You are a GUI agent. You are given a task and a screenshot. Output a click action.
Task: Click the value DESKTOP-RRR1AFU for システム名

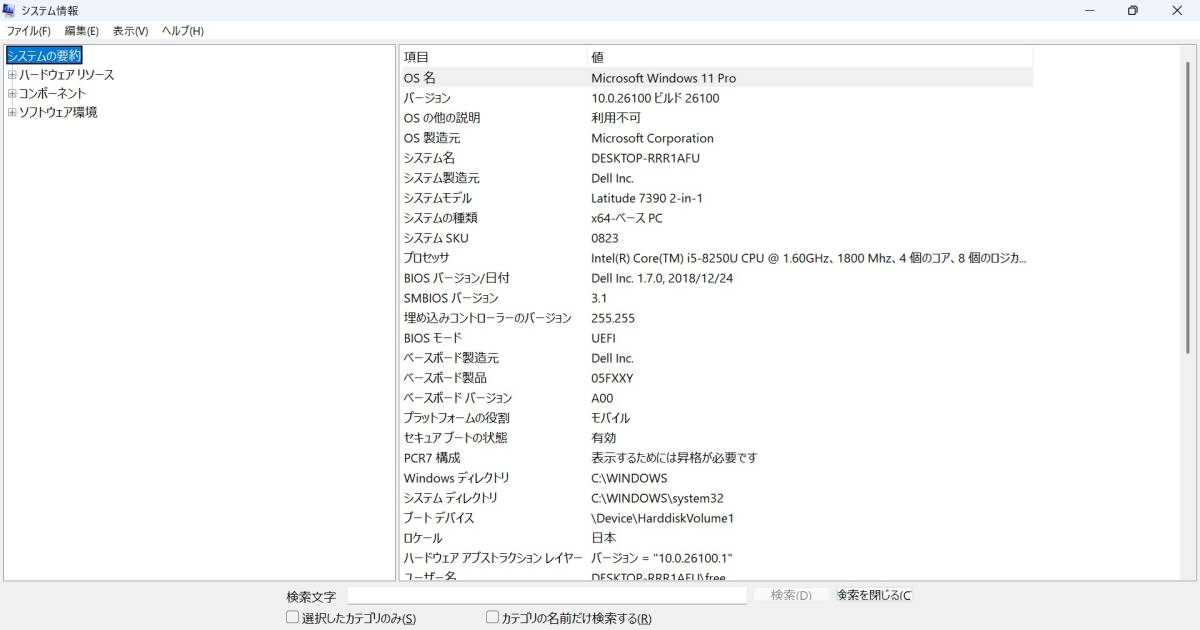tap(646, 158)
